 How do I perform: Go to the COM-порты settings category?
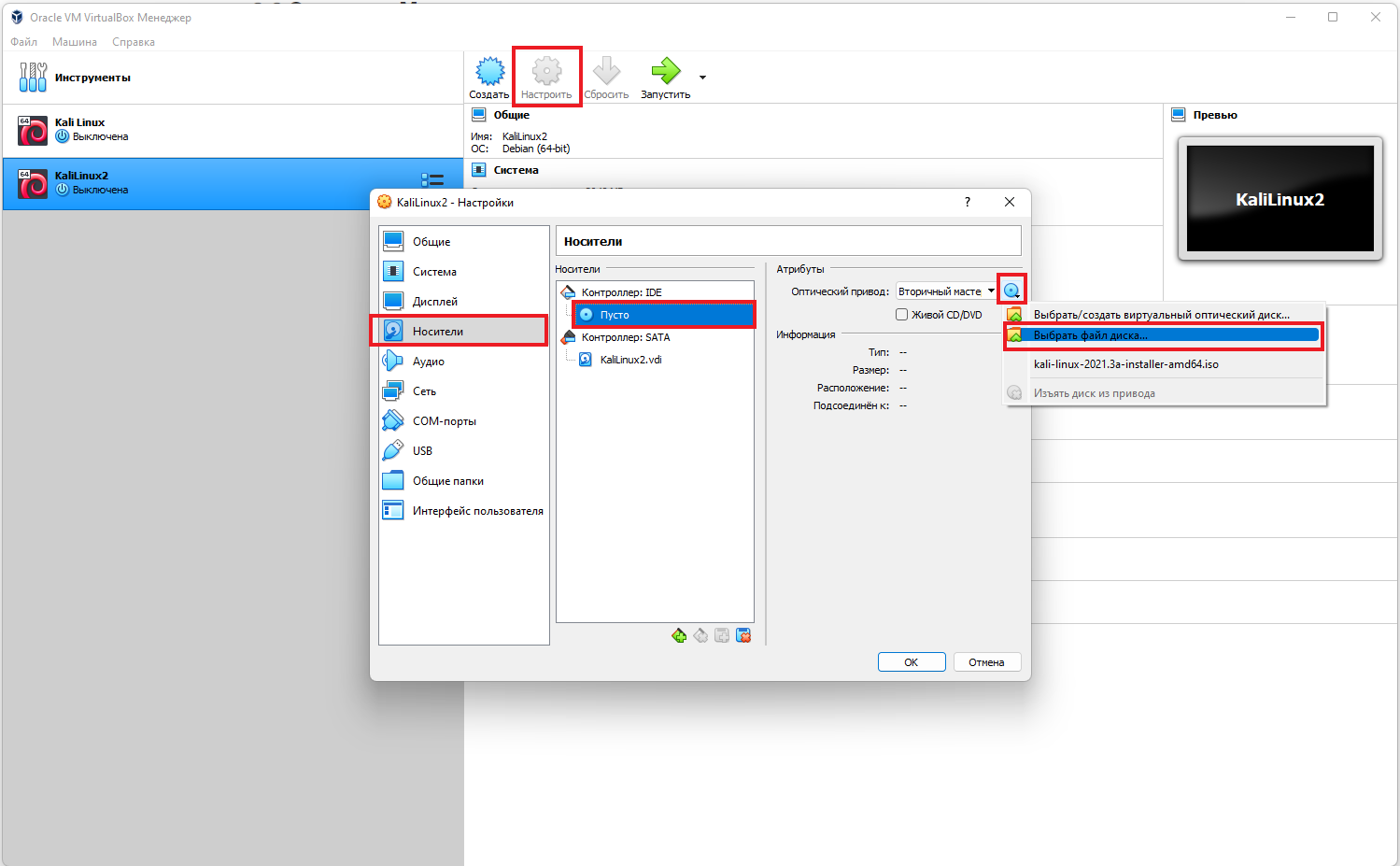click(463, 421)
